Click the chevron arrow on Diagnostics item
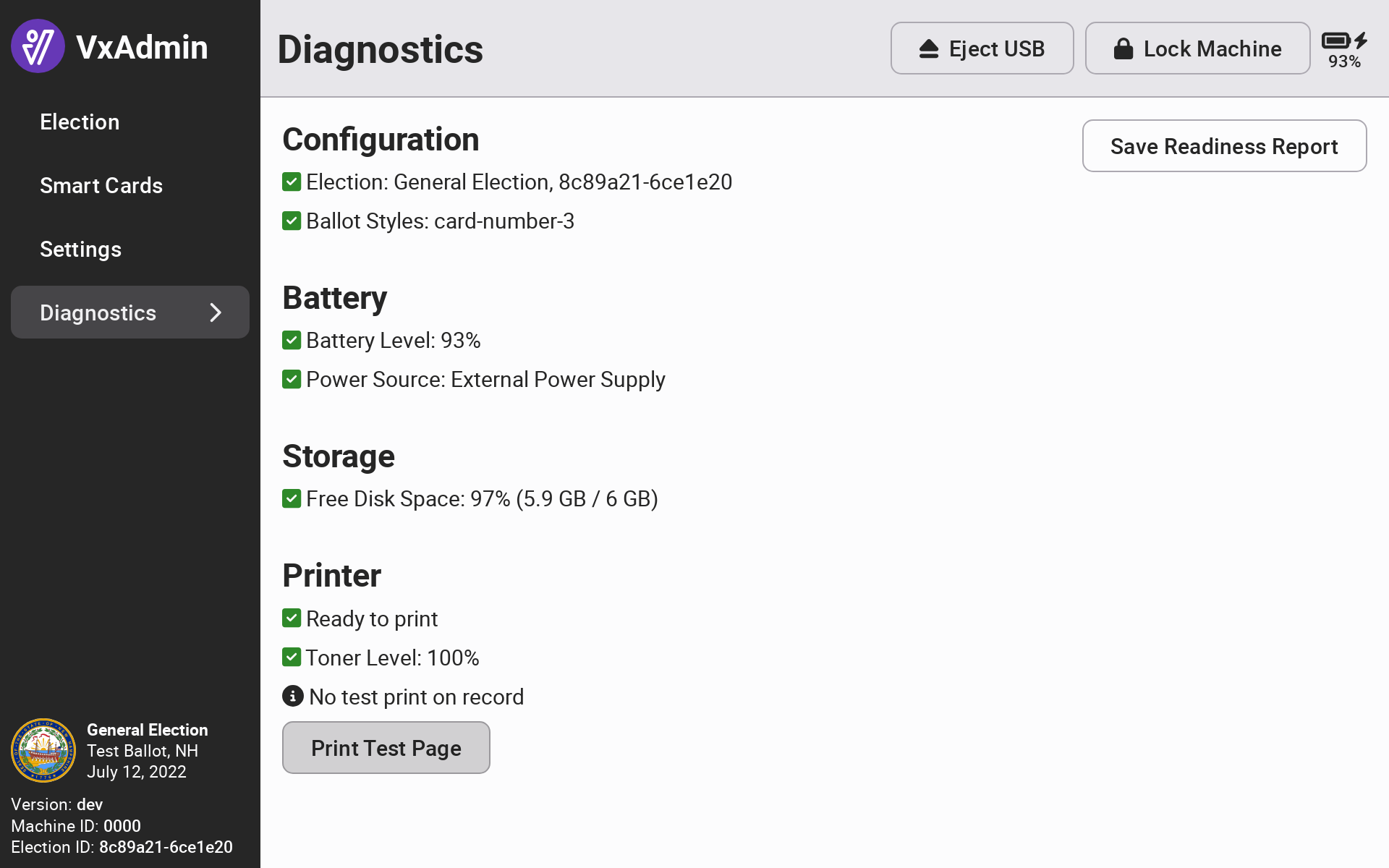 pos(216,312)
